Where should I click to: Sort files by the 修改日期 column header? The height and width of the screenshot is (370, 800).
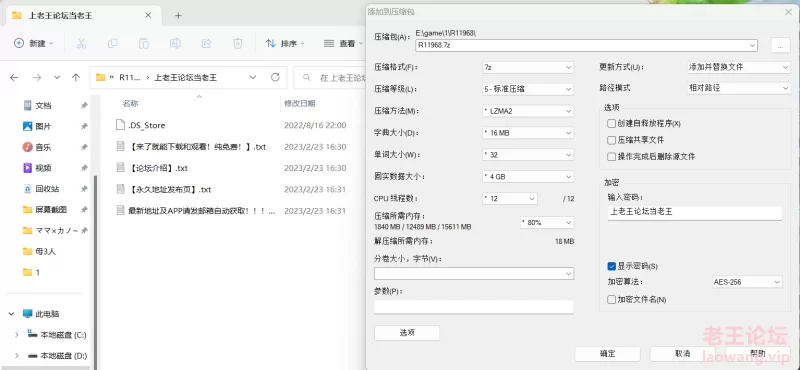(299, 104)
